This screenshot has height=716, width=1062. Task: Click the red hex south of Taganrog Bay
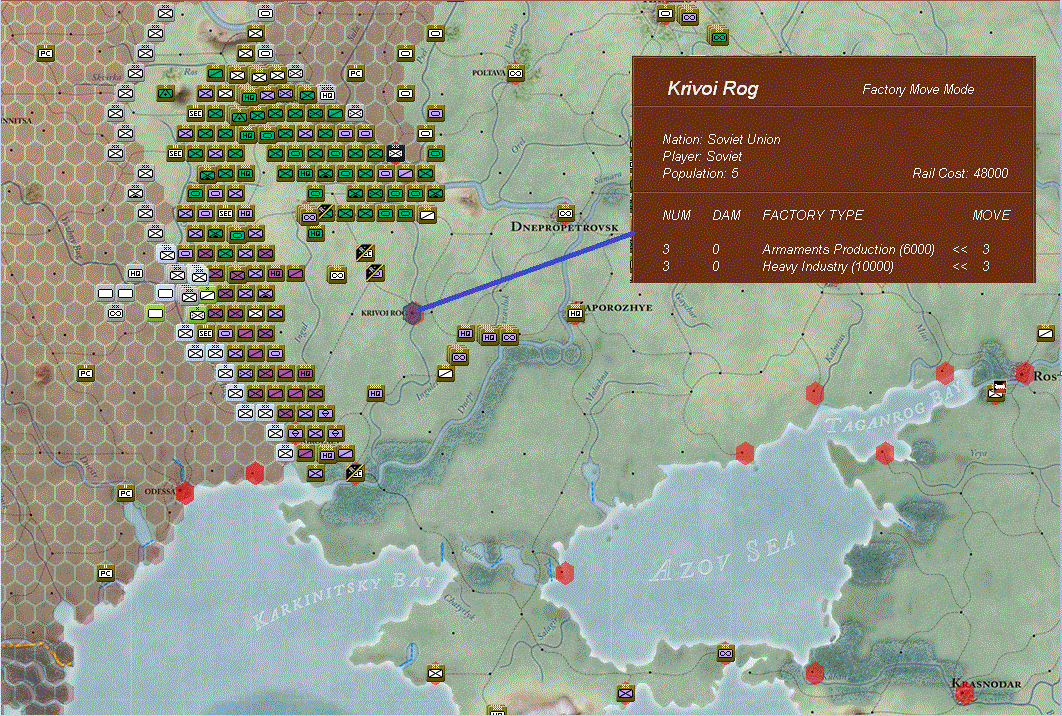[x=884, y=452]
